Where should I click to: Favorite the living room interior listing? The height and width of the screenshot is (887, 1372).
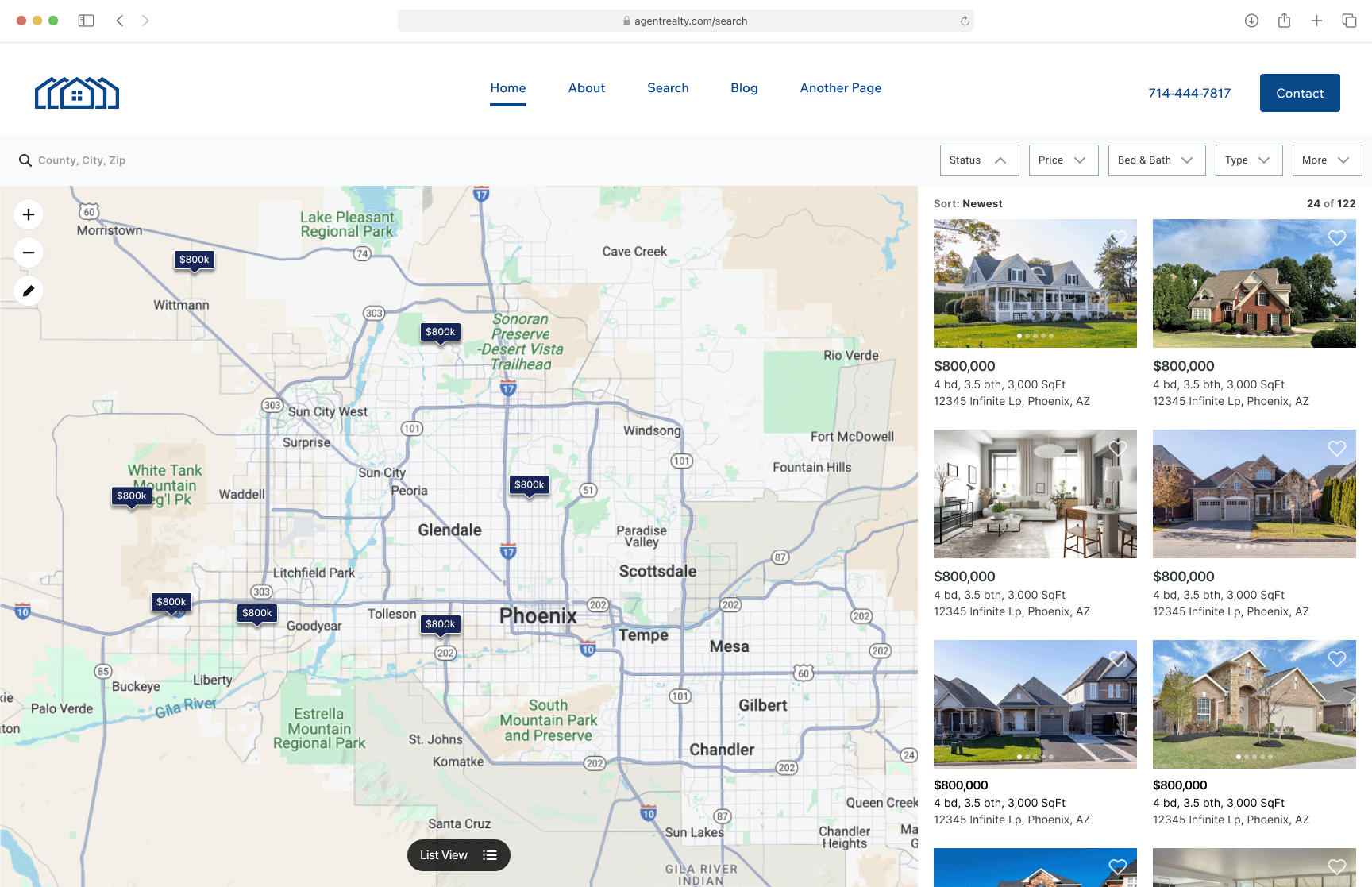[x=1120, y=447]
